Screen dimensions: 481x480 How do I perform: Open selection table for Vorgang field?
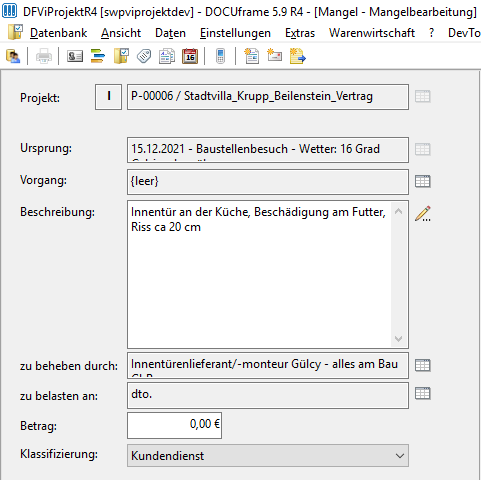pos(423,182)
